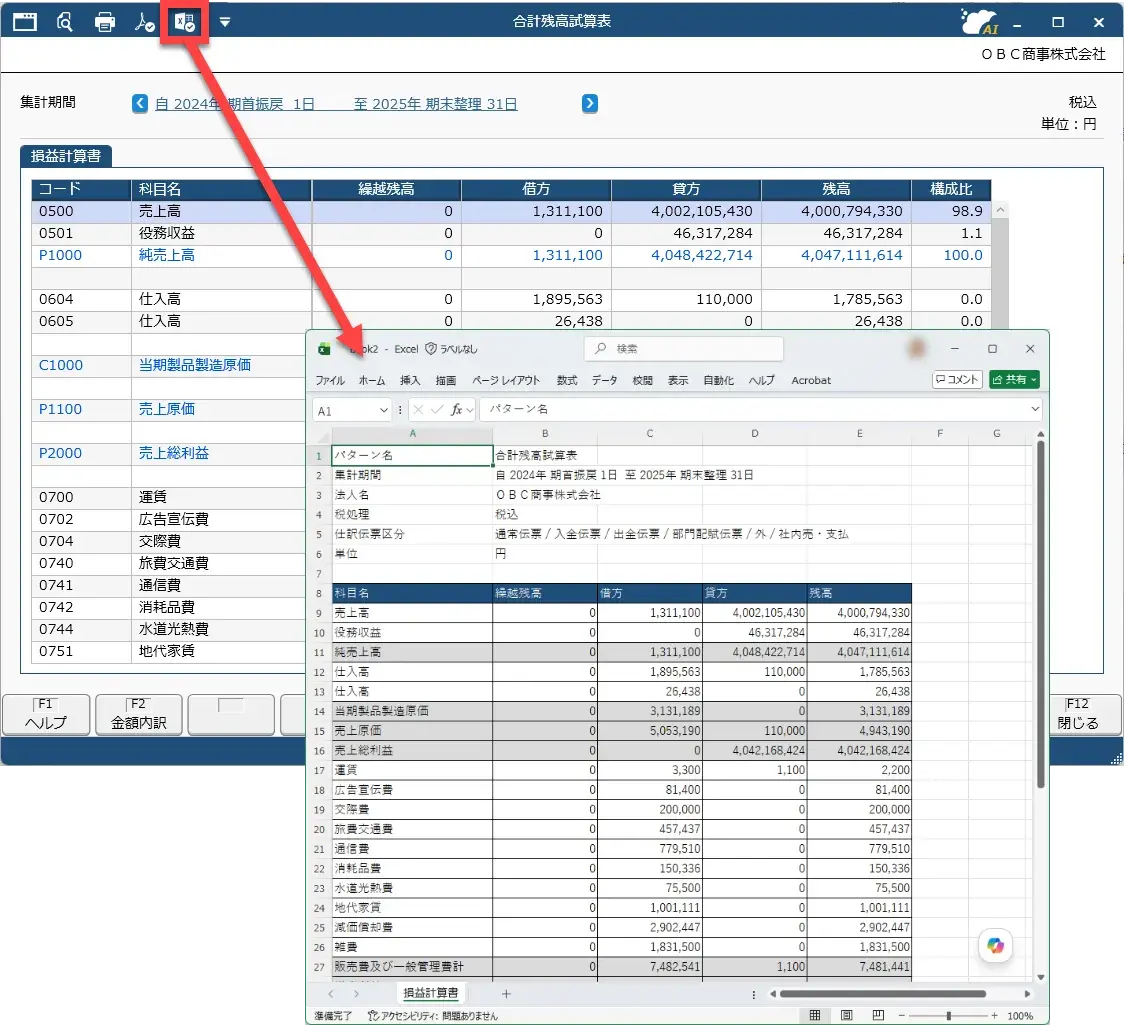This screenshot has width=1124, height=1025.
Task: Add a new sheet with the plus icon
Action: click(506, 994)
